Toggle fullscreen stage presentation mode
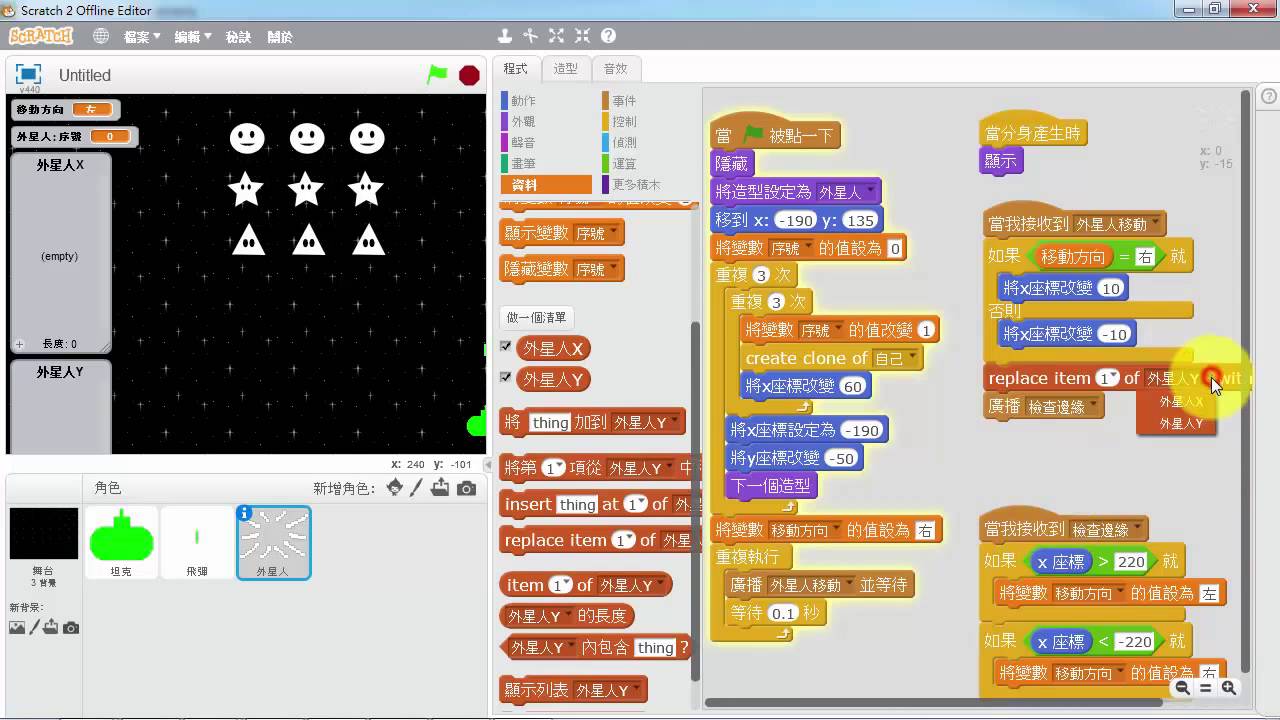Screen dimensions: 1280x720 pos(28,74)
